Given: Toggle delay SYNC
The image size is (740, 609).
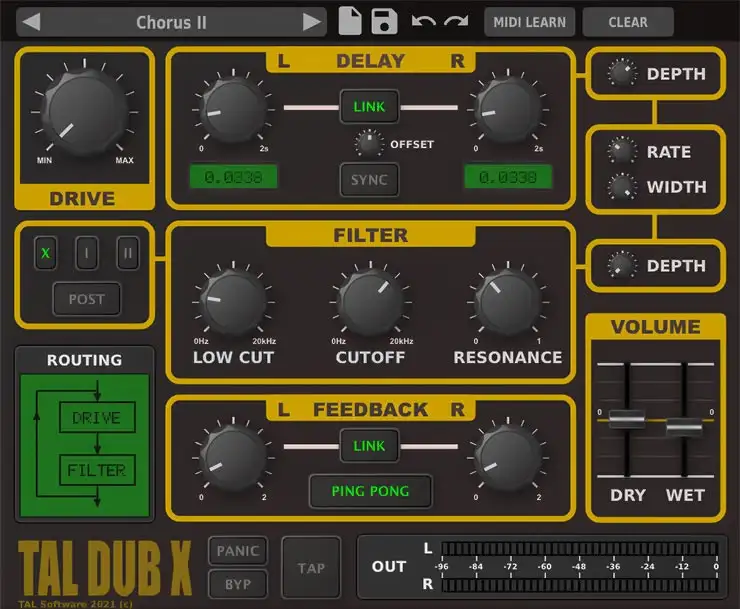Looking at the screenshot, I should tap(369, 180).
